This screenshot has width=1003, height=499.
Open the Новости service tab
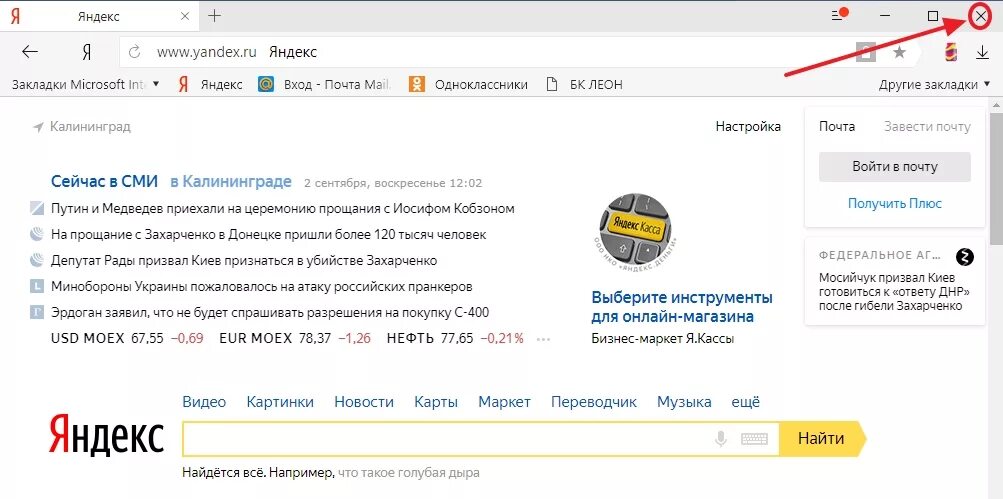(364, 402)
